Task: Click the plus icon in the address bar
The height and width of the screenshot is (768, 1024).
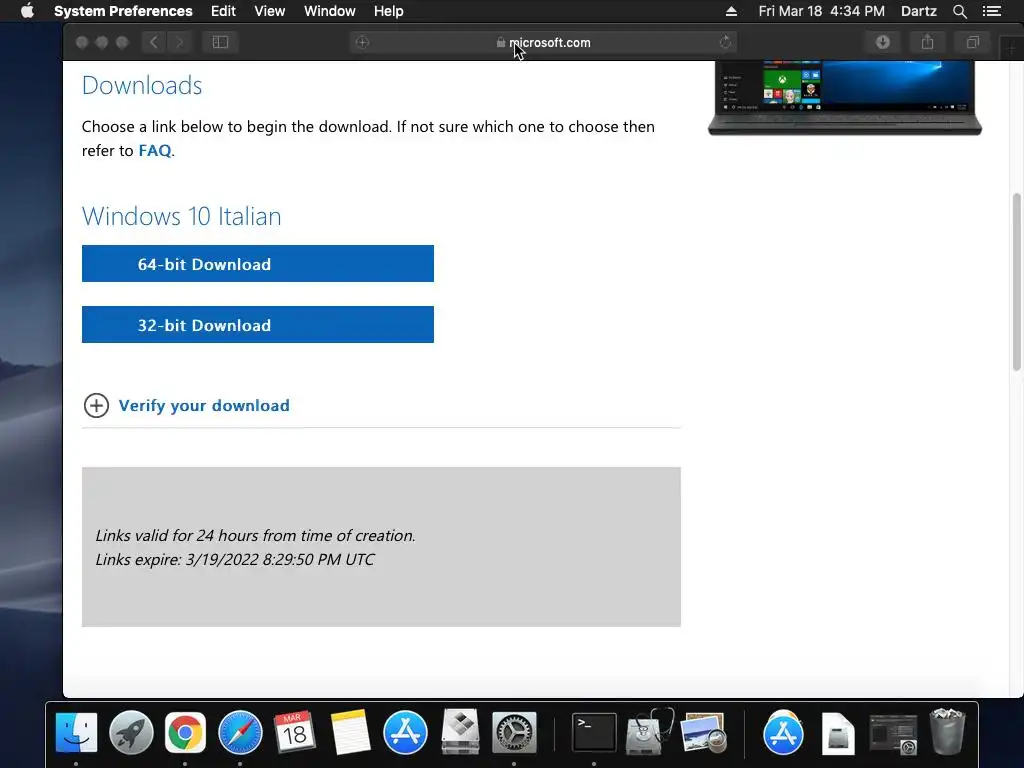Action: pyautogui.click(x=362, y=42)
